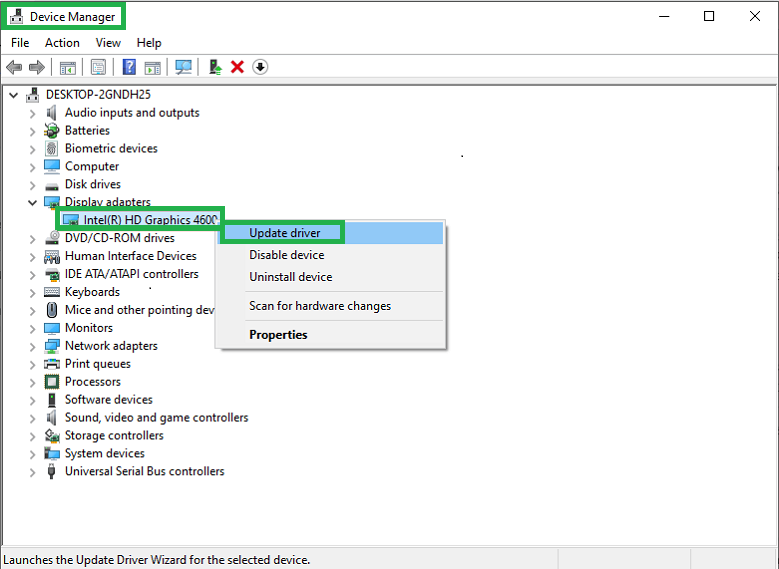Click the Keyboards category icon
This screenshot has width=779, height=569.
(x=52, y=292)
